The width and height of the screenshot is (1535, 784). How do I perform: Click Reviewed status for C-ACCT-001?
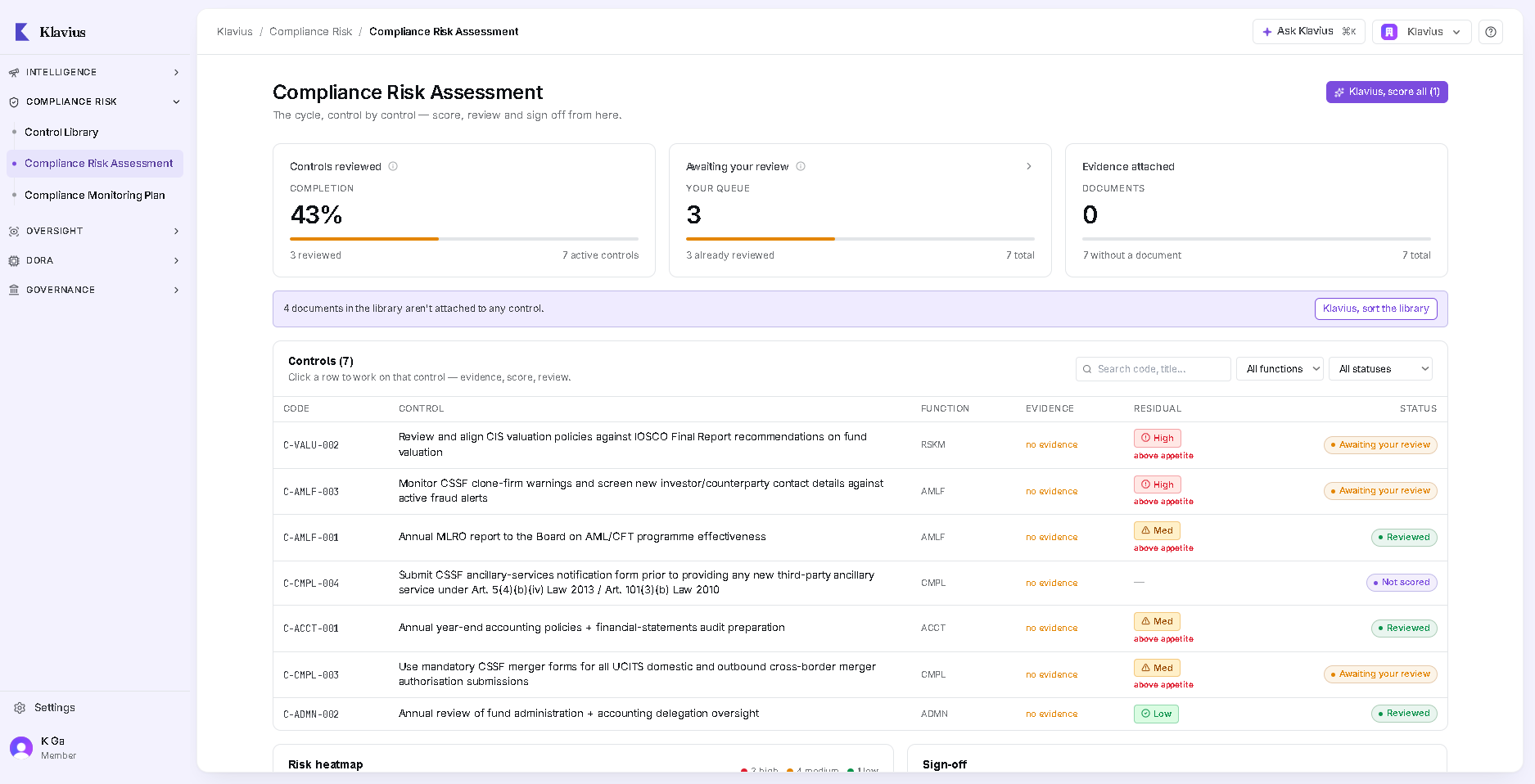[x=1404, y=629]
